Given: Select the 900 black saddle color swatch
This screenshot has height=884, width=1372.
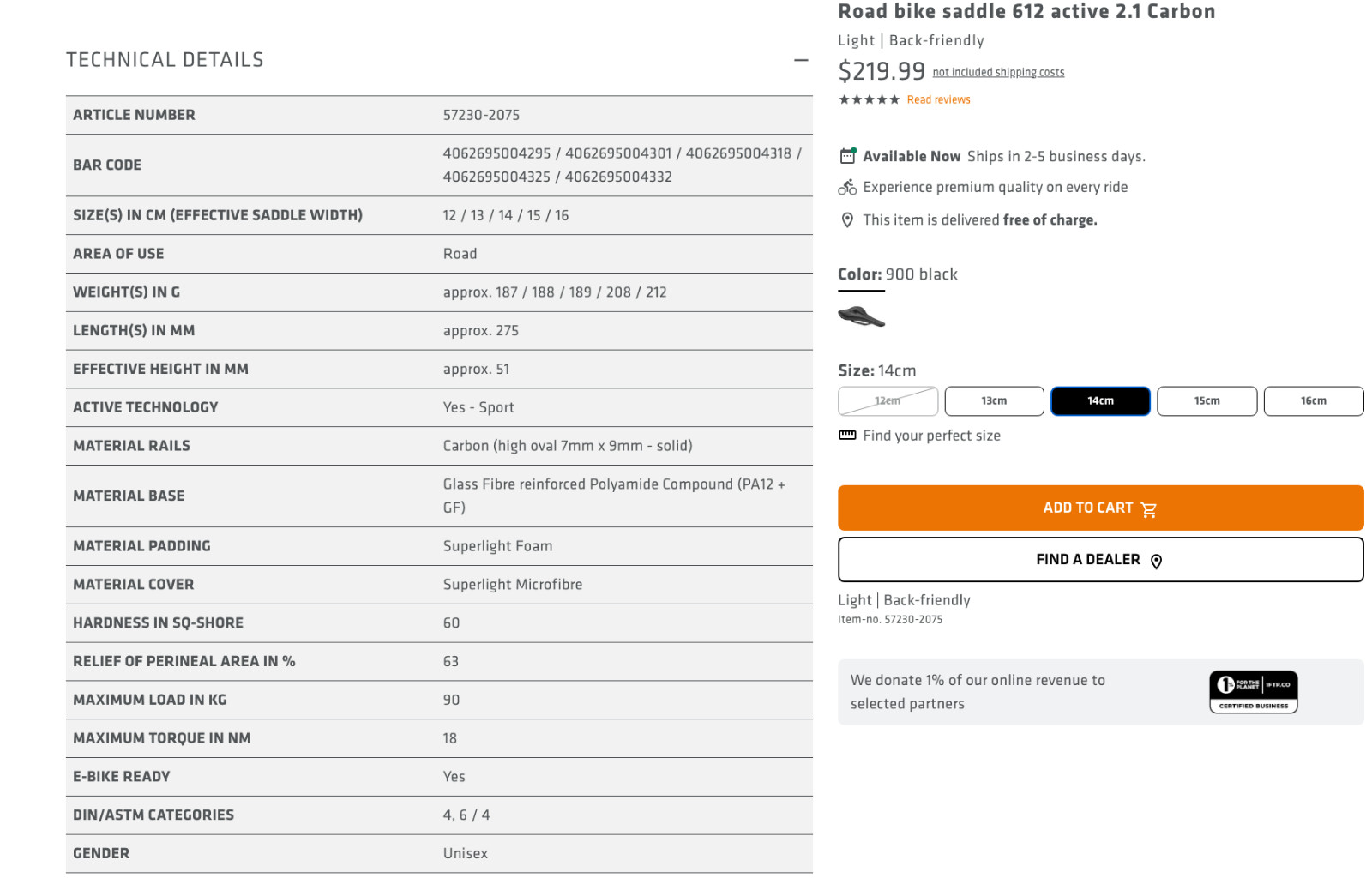Looking at the screenshot, I should tap(861, 317).
